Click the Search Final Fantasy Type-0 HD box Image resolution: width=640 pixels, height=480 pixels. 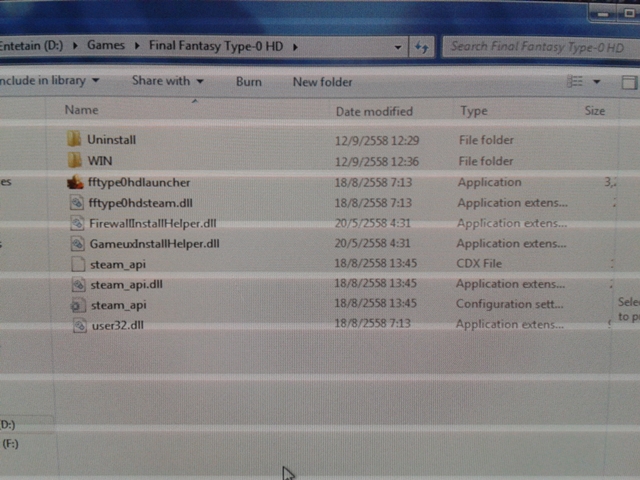click(x=535, y=46)
